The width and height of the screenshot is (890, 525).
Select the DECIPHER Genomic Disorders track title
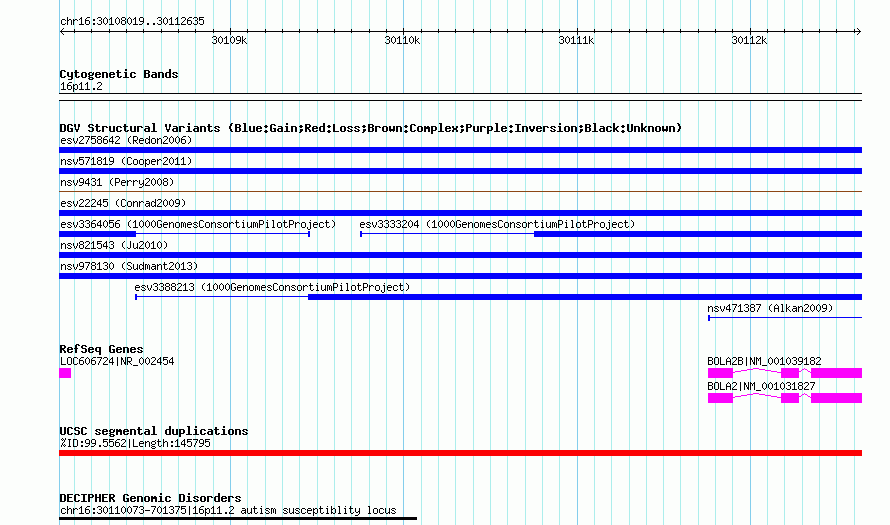point(150,498)
